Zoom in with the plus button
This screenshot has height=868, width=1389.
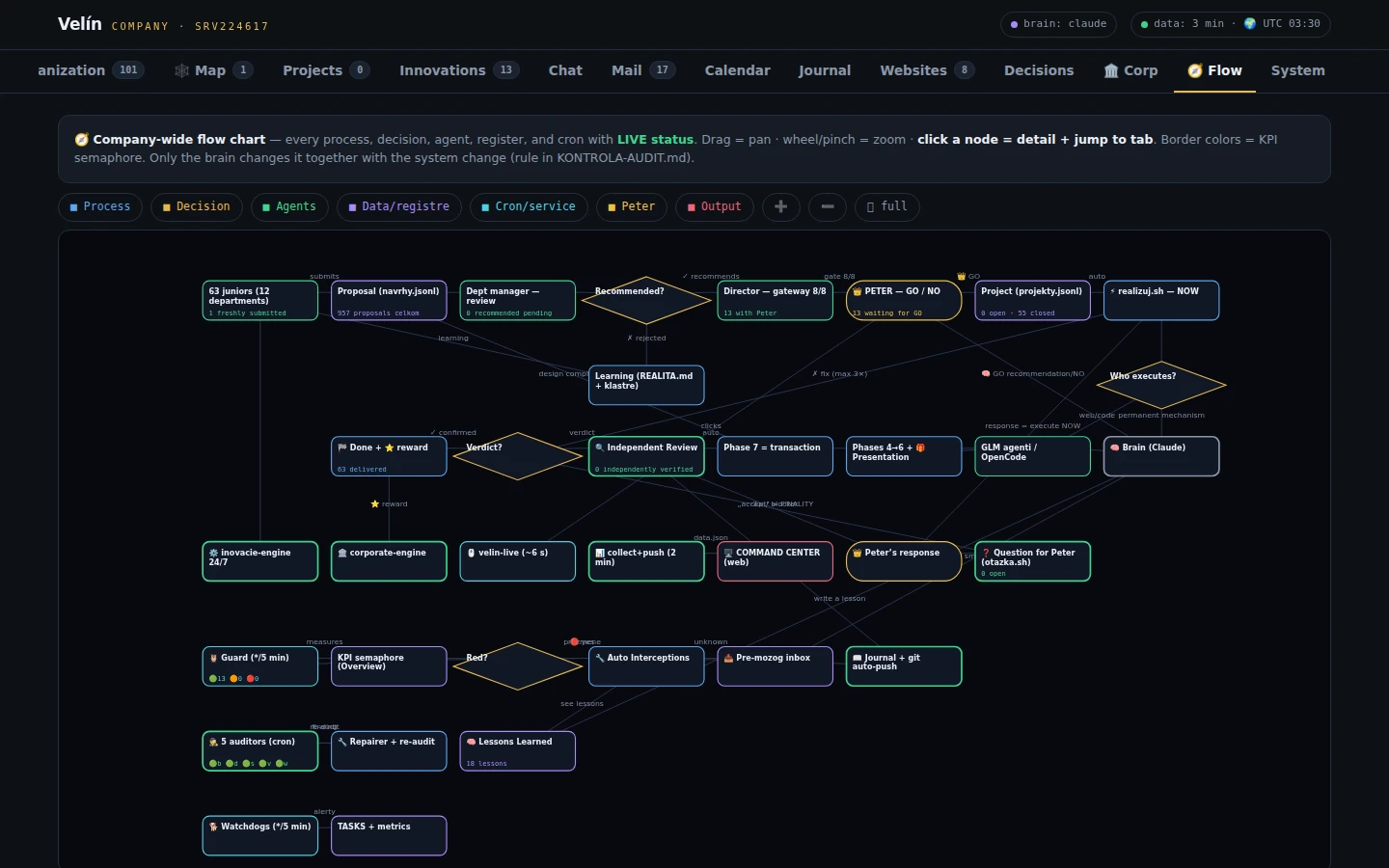[781, 206]
